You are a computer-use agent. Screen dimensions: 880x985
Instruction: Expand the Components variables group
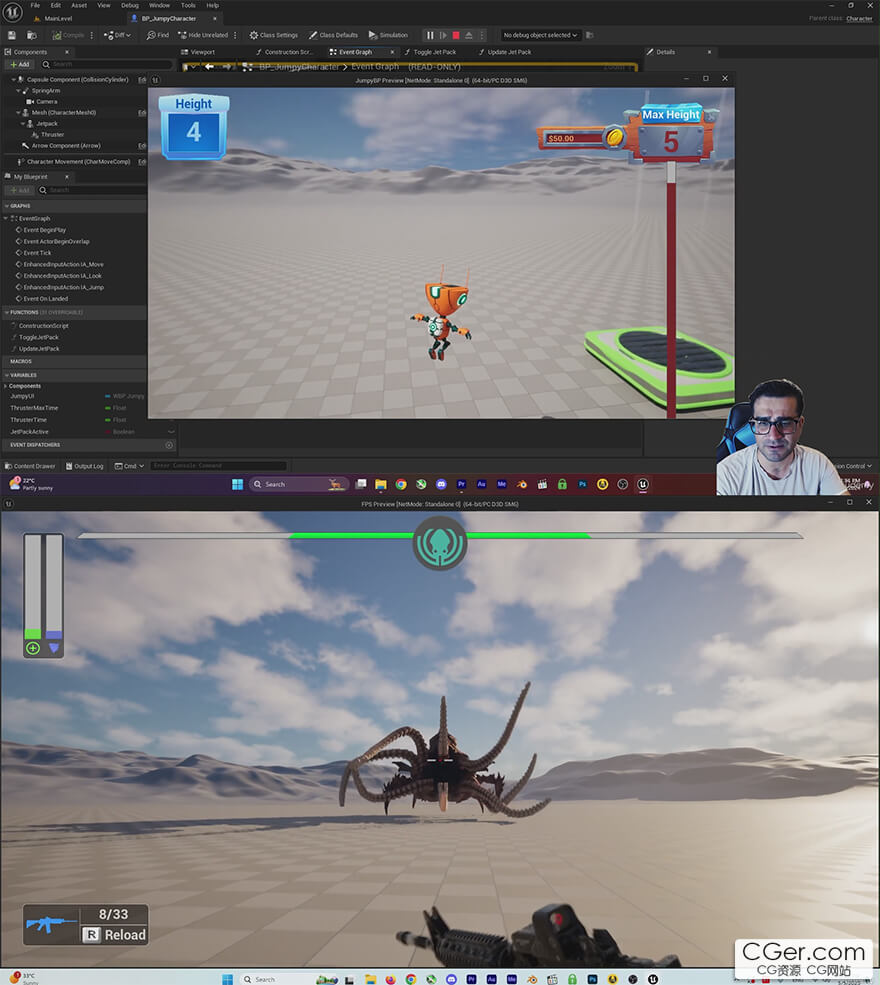6,386
